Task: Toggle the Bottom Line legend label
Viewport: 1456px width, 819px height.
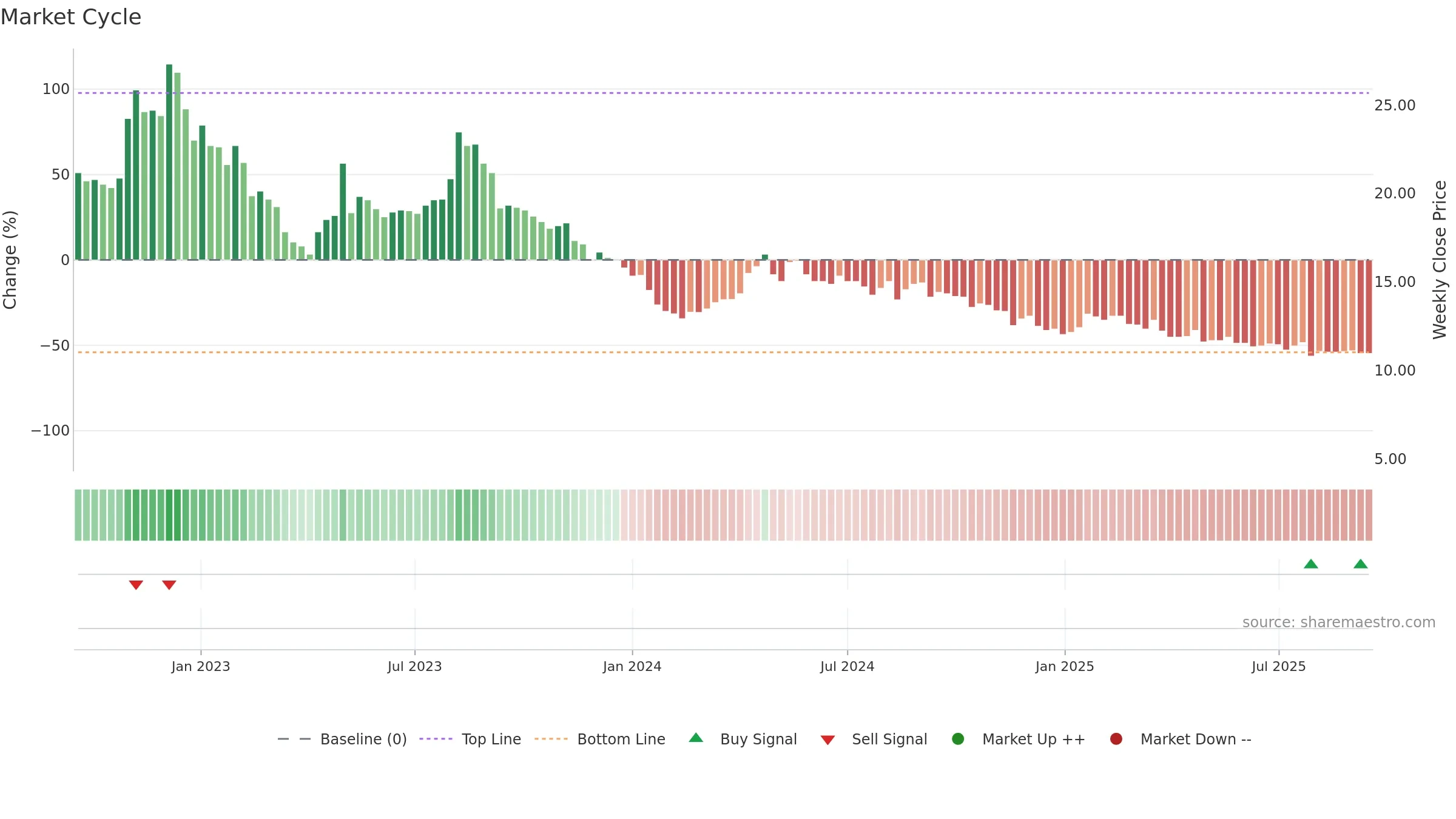Action: [621, 740]
